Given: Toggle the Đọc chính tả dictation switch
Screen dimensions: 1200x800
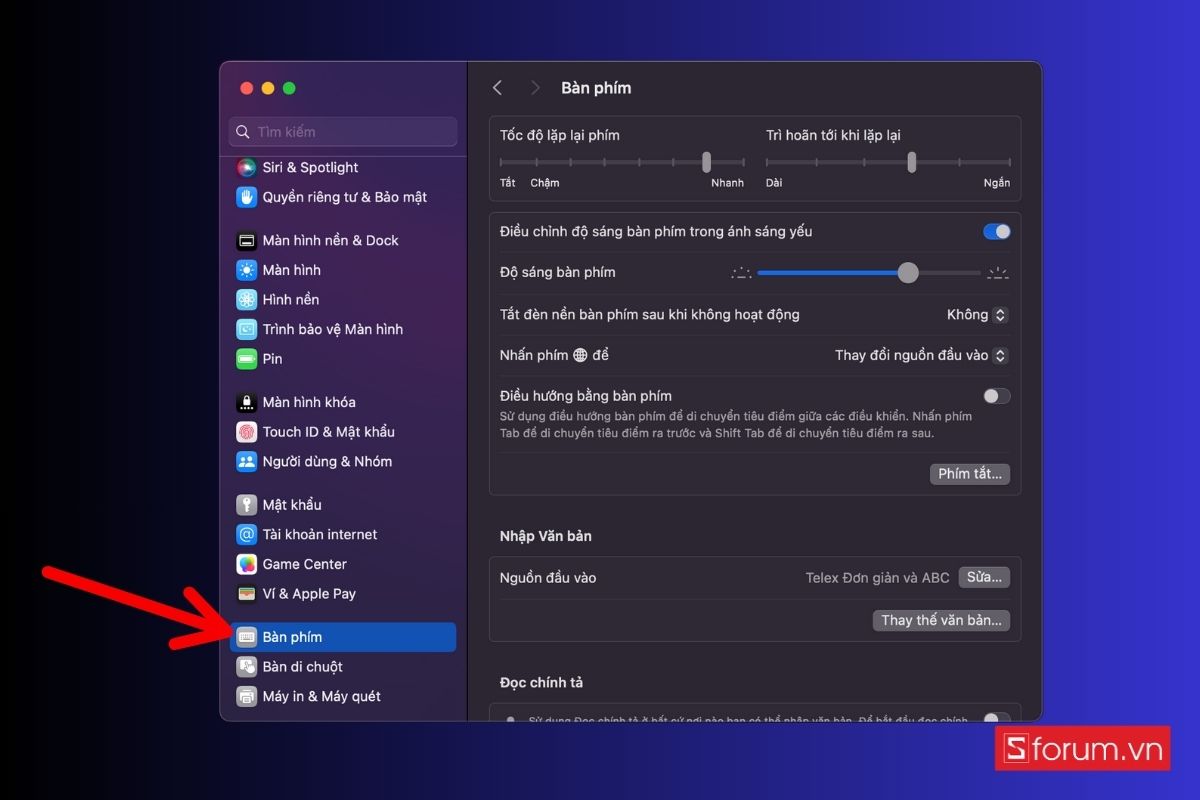Looking at the screenshot, I should pyautogui.click(x=996, y=717).
